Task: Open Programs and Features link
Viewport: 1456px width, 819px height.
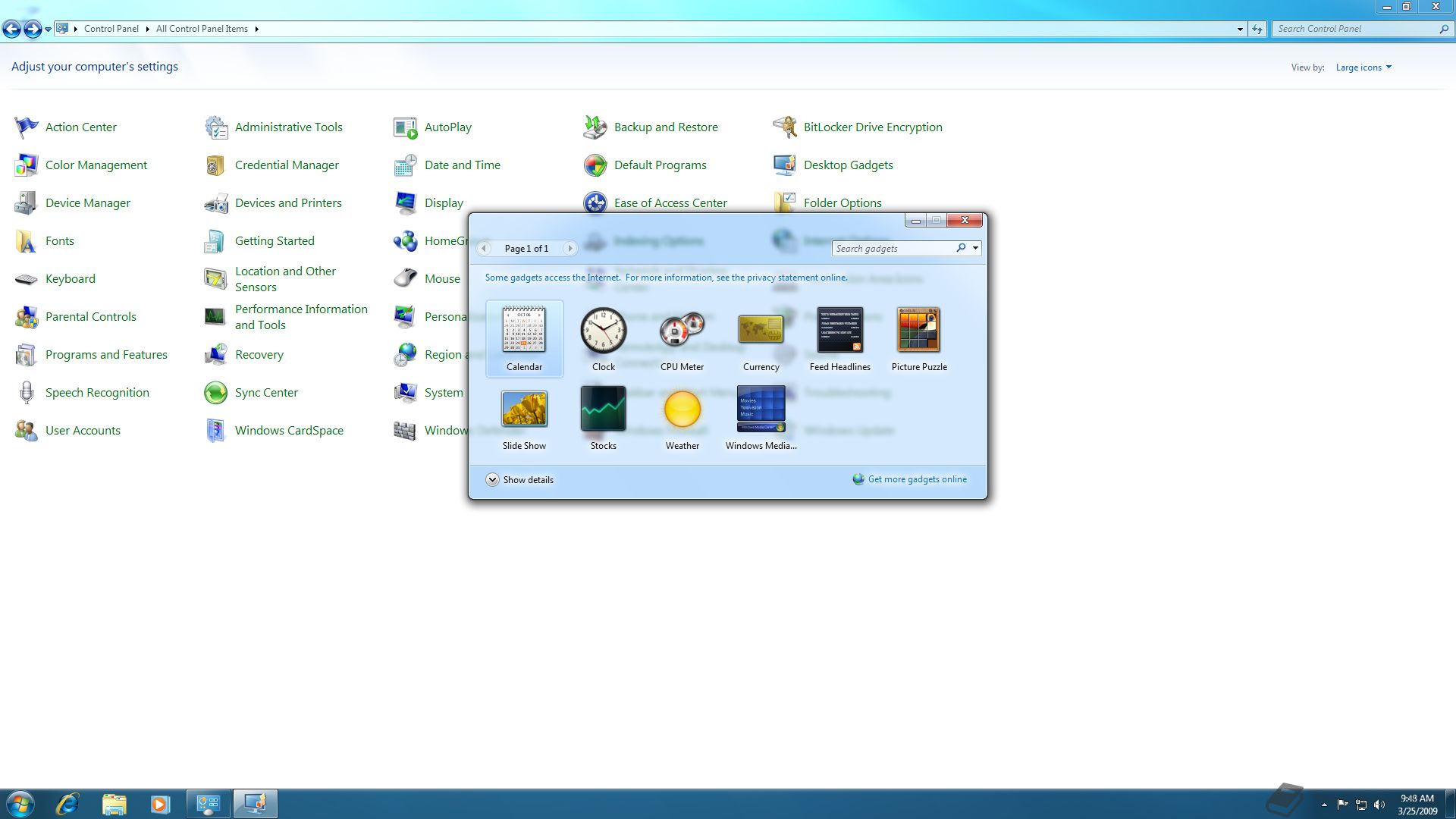Action: coord(106,355)
